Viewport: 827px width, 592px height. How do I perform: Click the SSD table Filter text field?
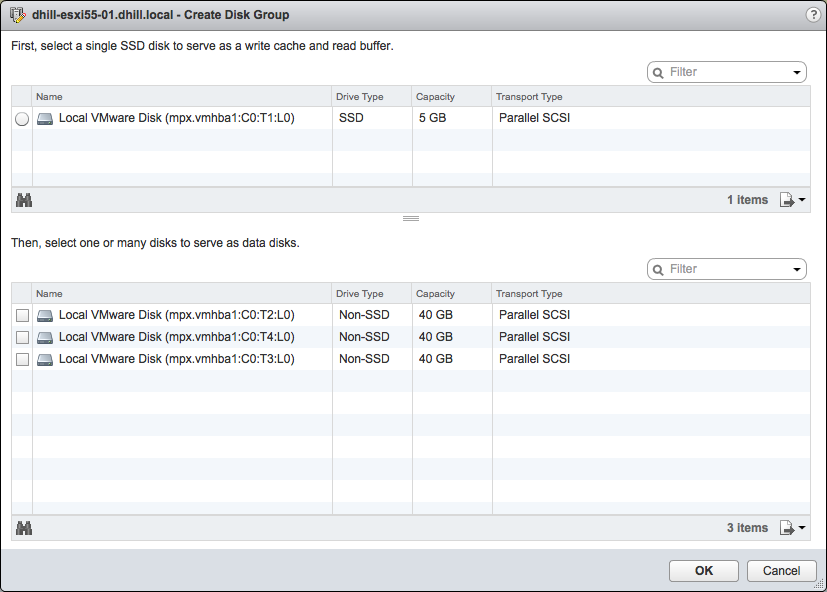pyautogui.click(x=728, y=72)
